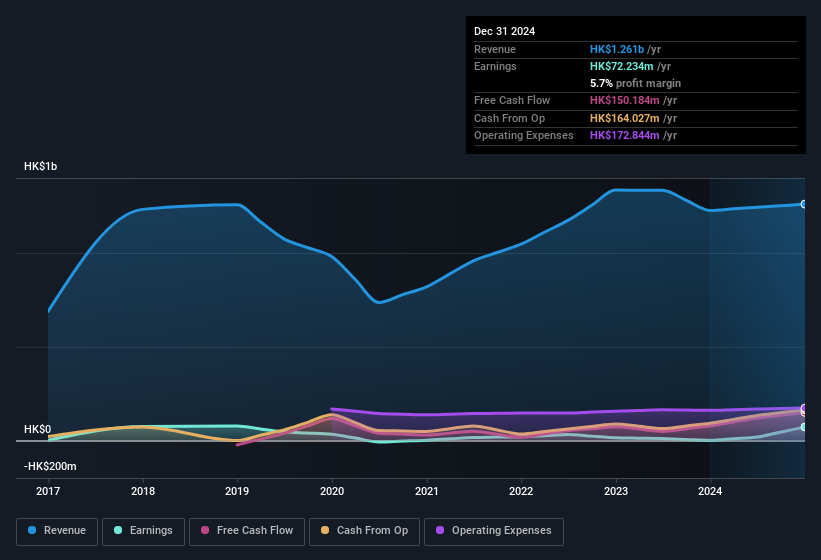Toggle the Cash From Op legend button
Screen dimensions: 821x560
point(364,531)
